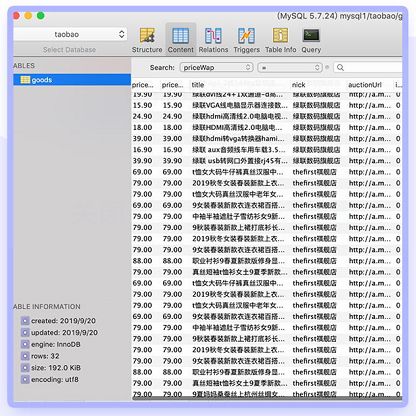Click the 'engine: InnoDB' info entry

pyautogui.click(x=51, y=344)
